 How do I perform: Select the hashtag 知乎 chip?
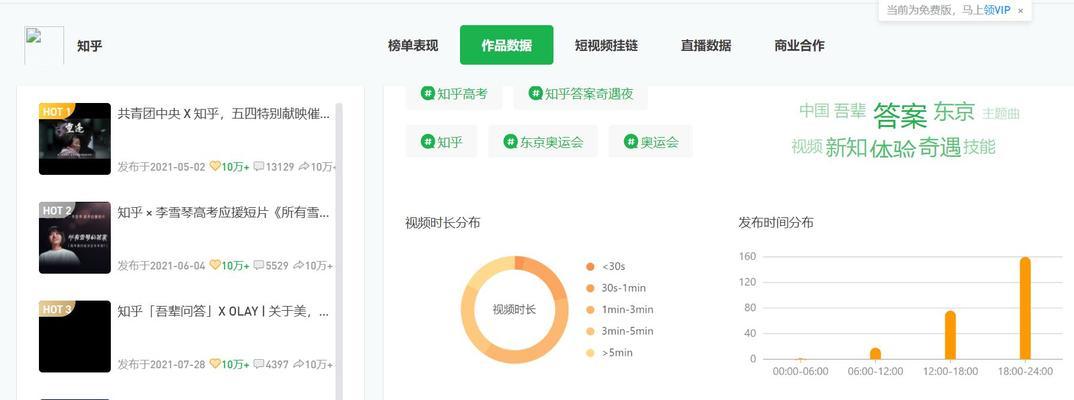(x=441, y=141)
